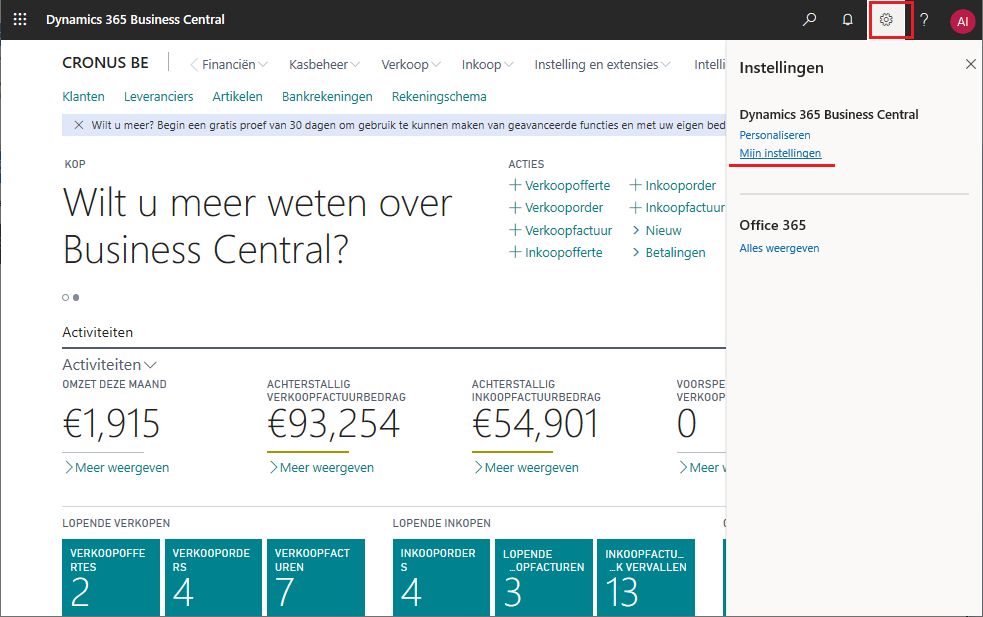Go to Rekeningschema
The height and width of the screenshot is (617, 983).
pos(439,97)
